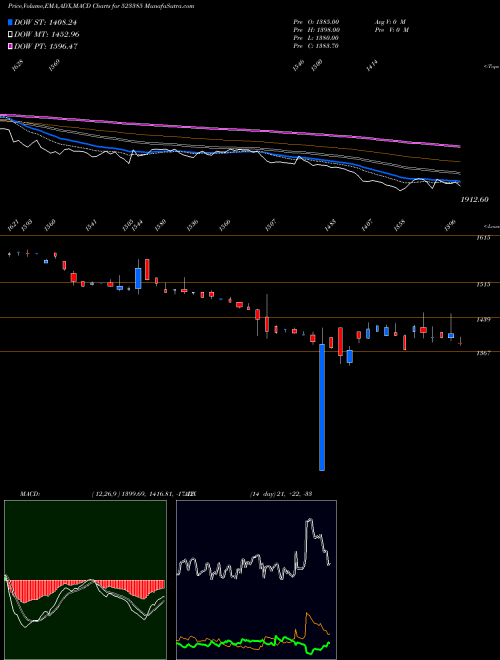The height and width of the screenshot is (660, 500).
Task: Click the red MACD histogram bars
Action: [84, 587]
